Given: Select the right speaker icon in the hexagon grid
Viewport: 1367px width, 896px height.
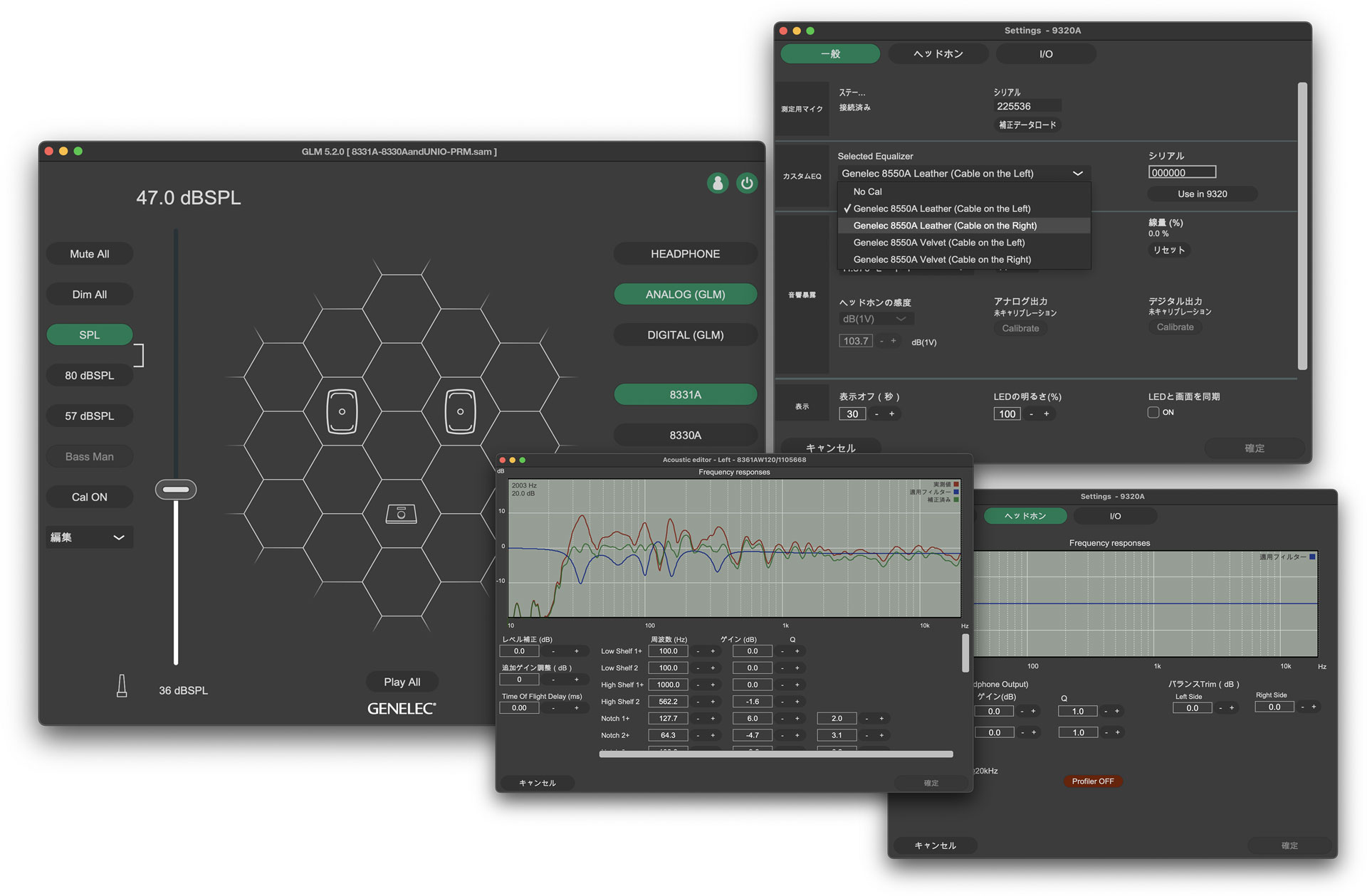Looking at the screenshot, I should tap(460, 411).
